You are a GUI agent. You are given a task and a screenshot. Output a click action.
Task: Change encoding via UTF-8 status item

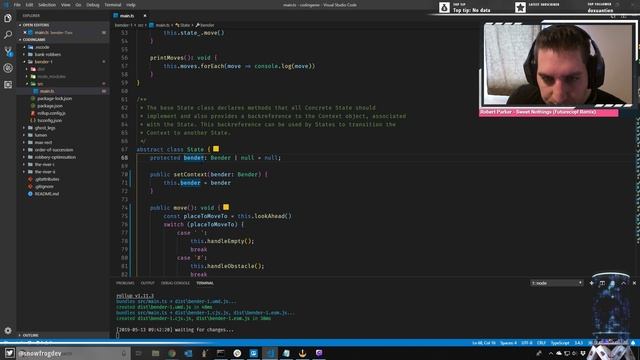[527, 343]
